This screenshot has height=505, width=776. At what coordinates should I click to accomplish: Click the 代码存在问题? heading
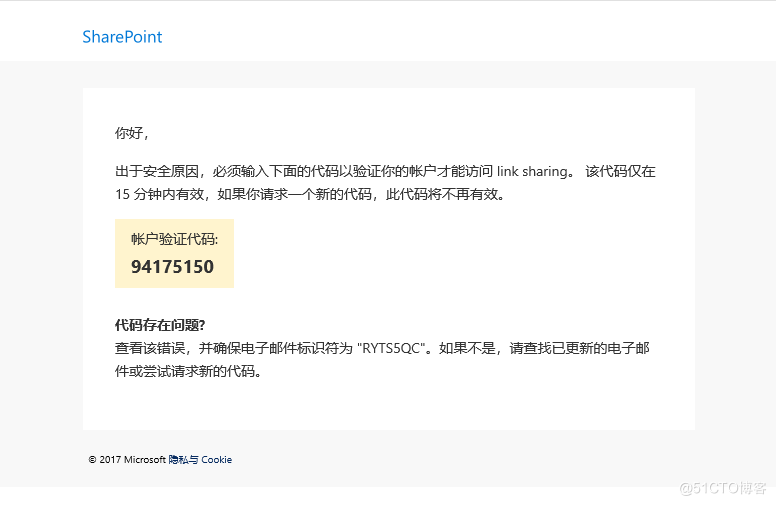point(160,325)
